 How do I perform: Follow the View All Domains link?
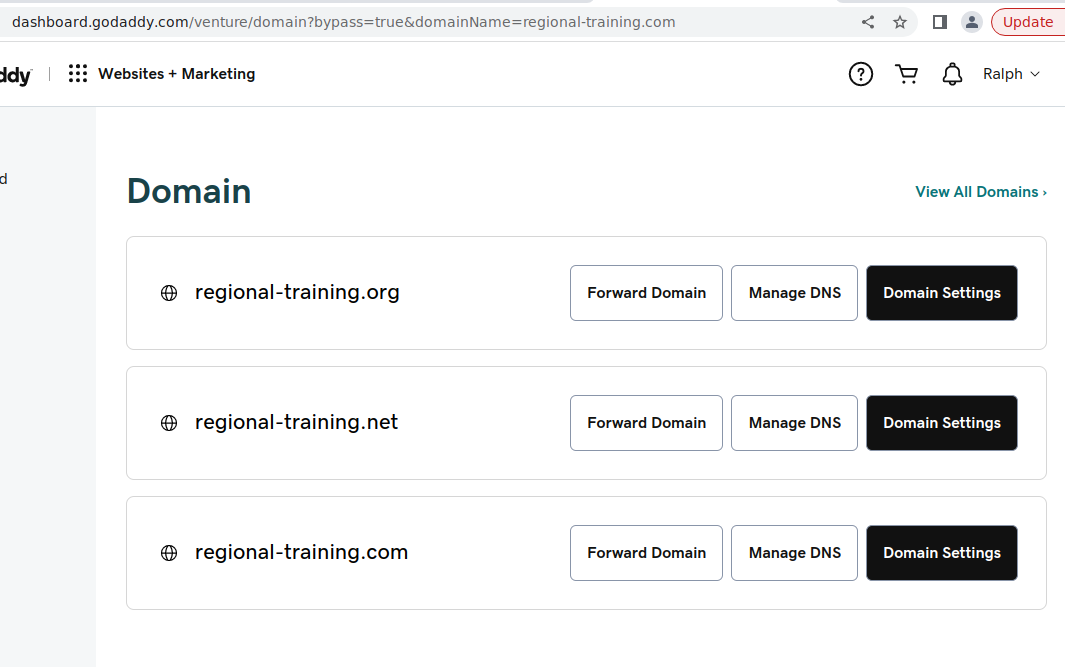click(x=980, y=192)
